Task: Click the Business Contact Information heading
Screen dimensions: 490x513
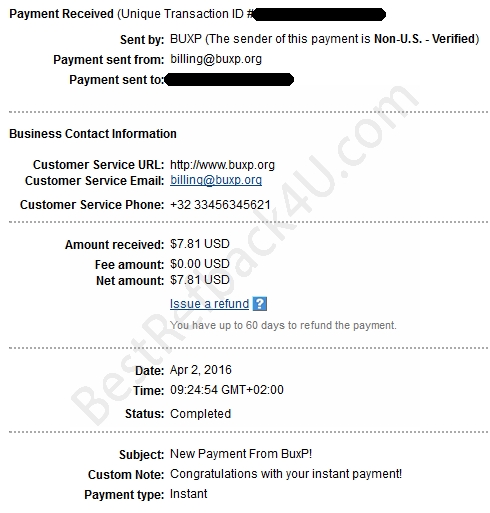Action: 93,134
